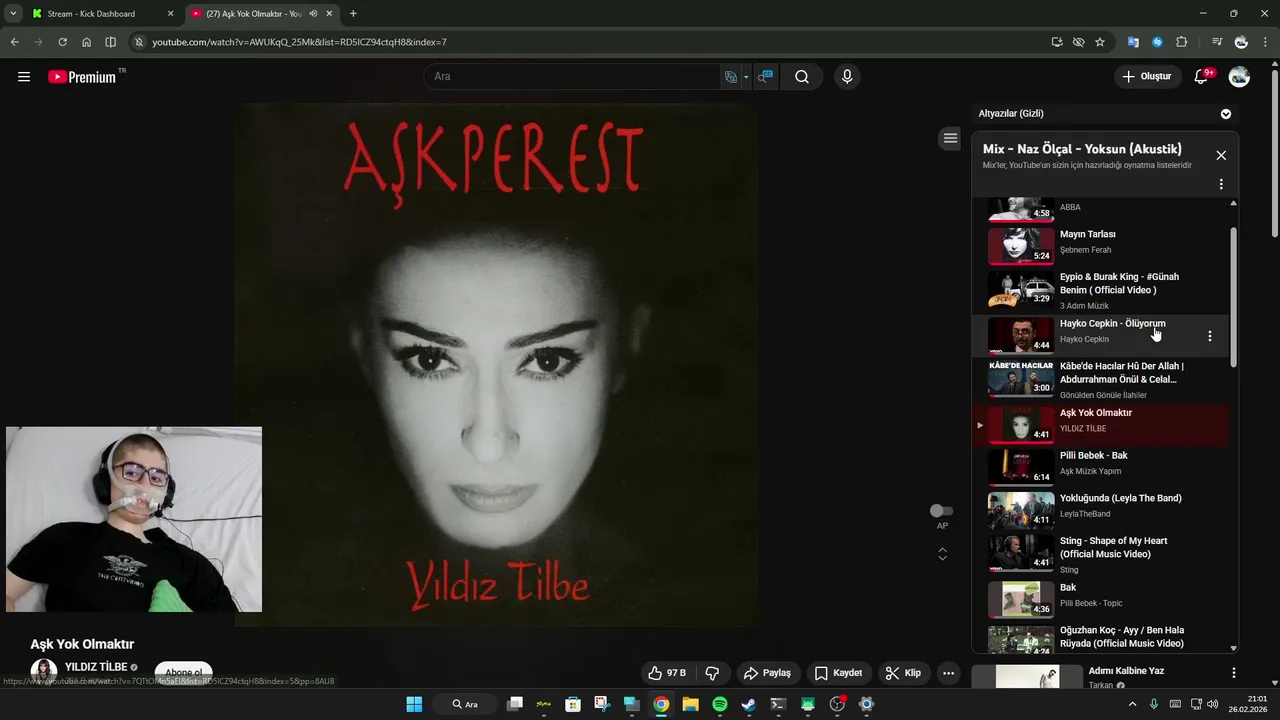Create clip with Klip button
Viewport: 1280px width, 720px height.
click(903, 673)
